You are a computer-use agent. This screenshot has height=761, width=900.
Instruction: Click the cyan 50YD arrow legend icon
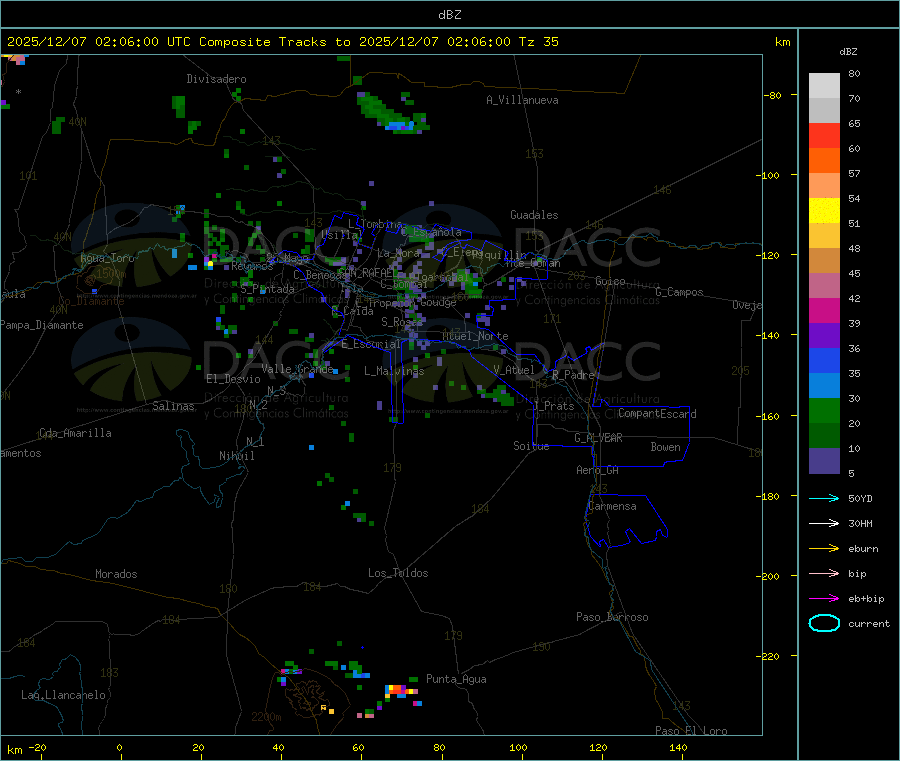[x=824, y=498]
